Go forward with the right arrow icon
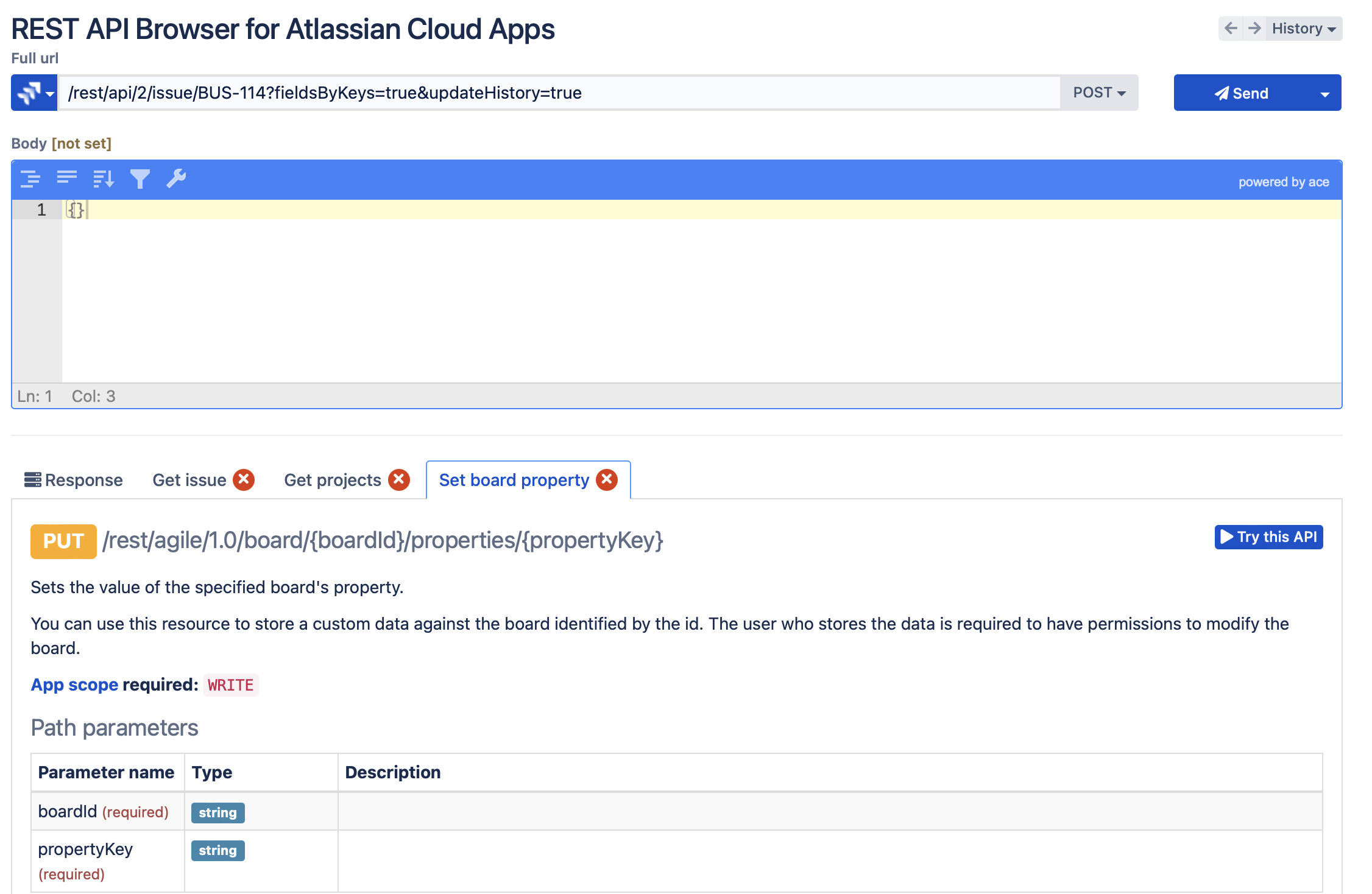 (1254, 29)
